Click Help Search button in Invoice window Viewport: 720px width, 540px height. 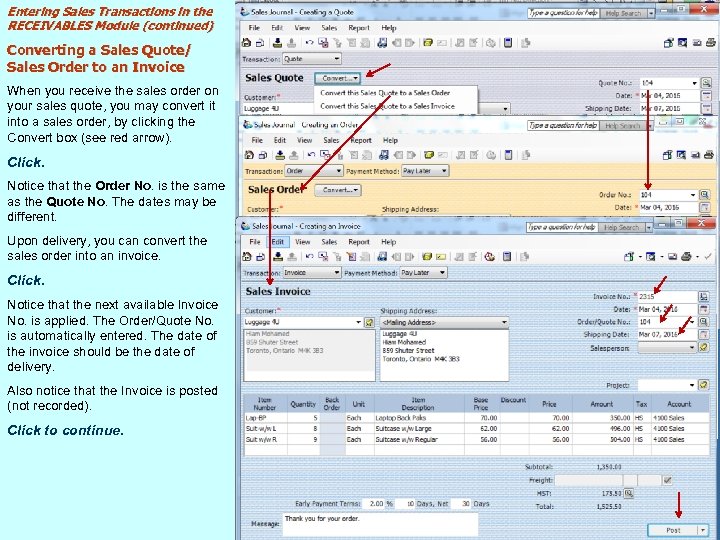coord(621,227)
